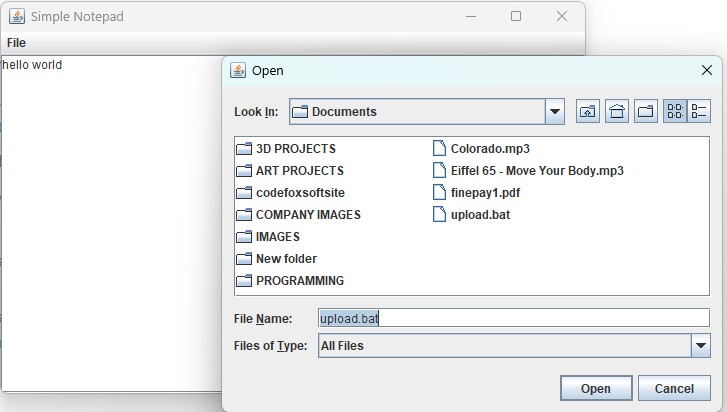Select the COMPANY IMAGES folder icon

[244, 215]
